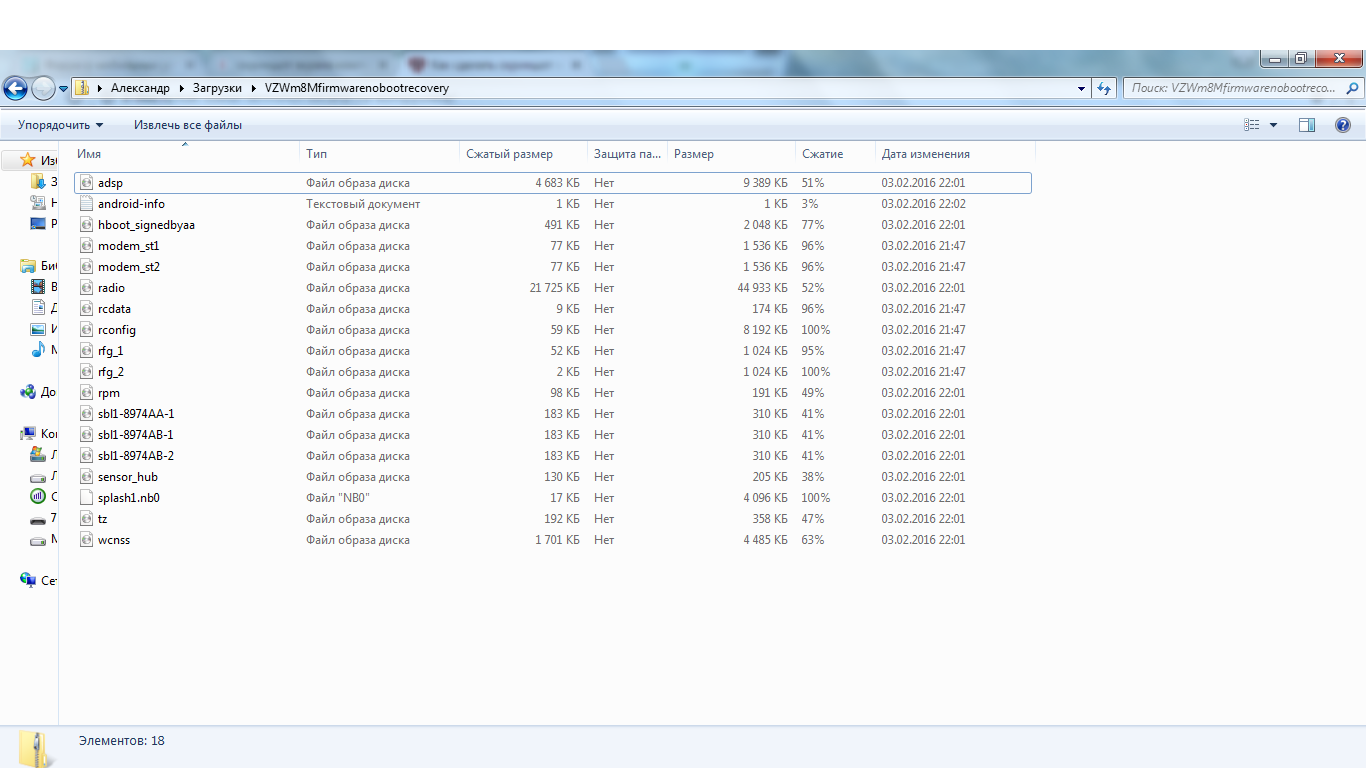Viewport: 1366px width, 768px height.
Task: Select the android-info text document icon
Action: click(x=86, y=204)
